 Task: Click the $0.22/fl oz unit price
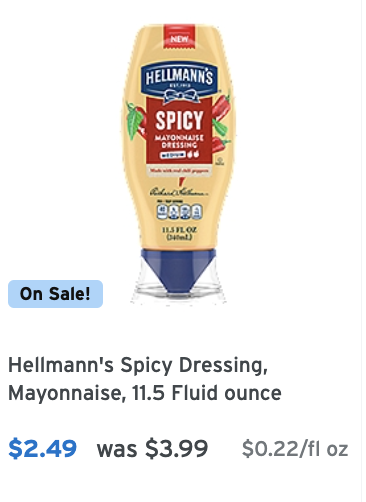click(295, 449)
